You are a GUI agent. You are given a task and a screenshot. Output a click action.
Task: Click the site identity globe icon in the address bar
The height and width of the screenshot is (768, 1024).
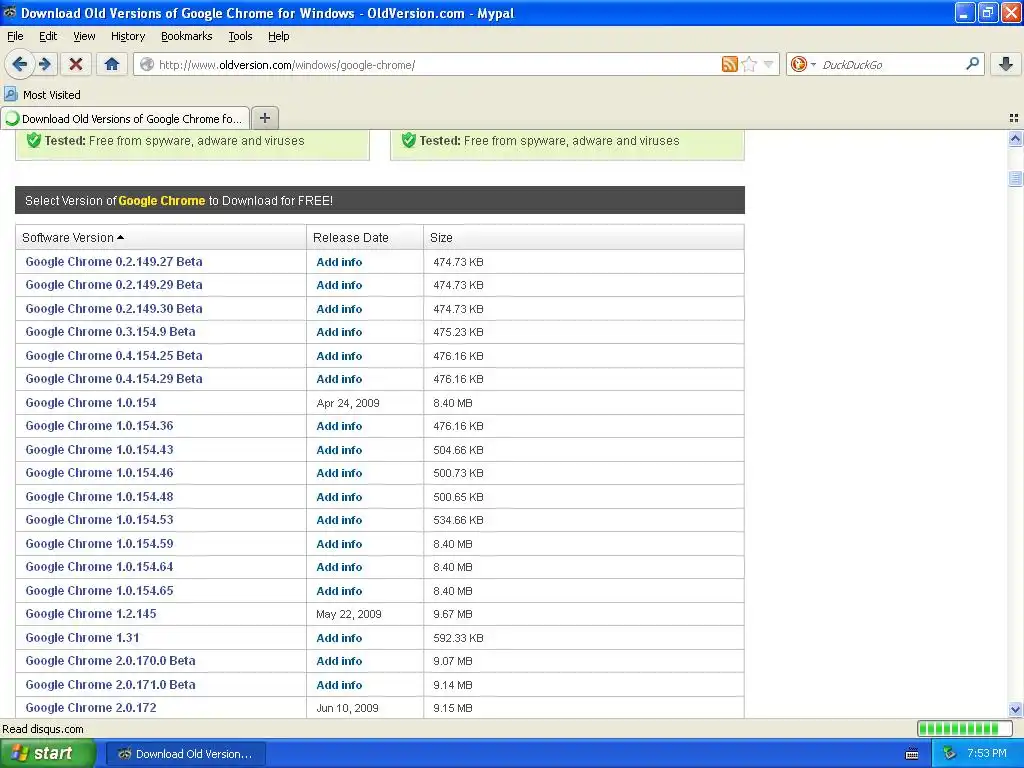tap(148, 64)
